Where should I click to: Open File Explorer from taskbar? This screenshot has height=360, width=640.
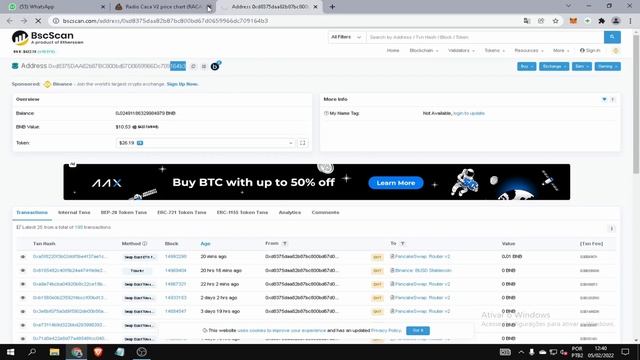(54, 352)
